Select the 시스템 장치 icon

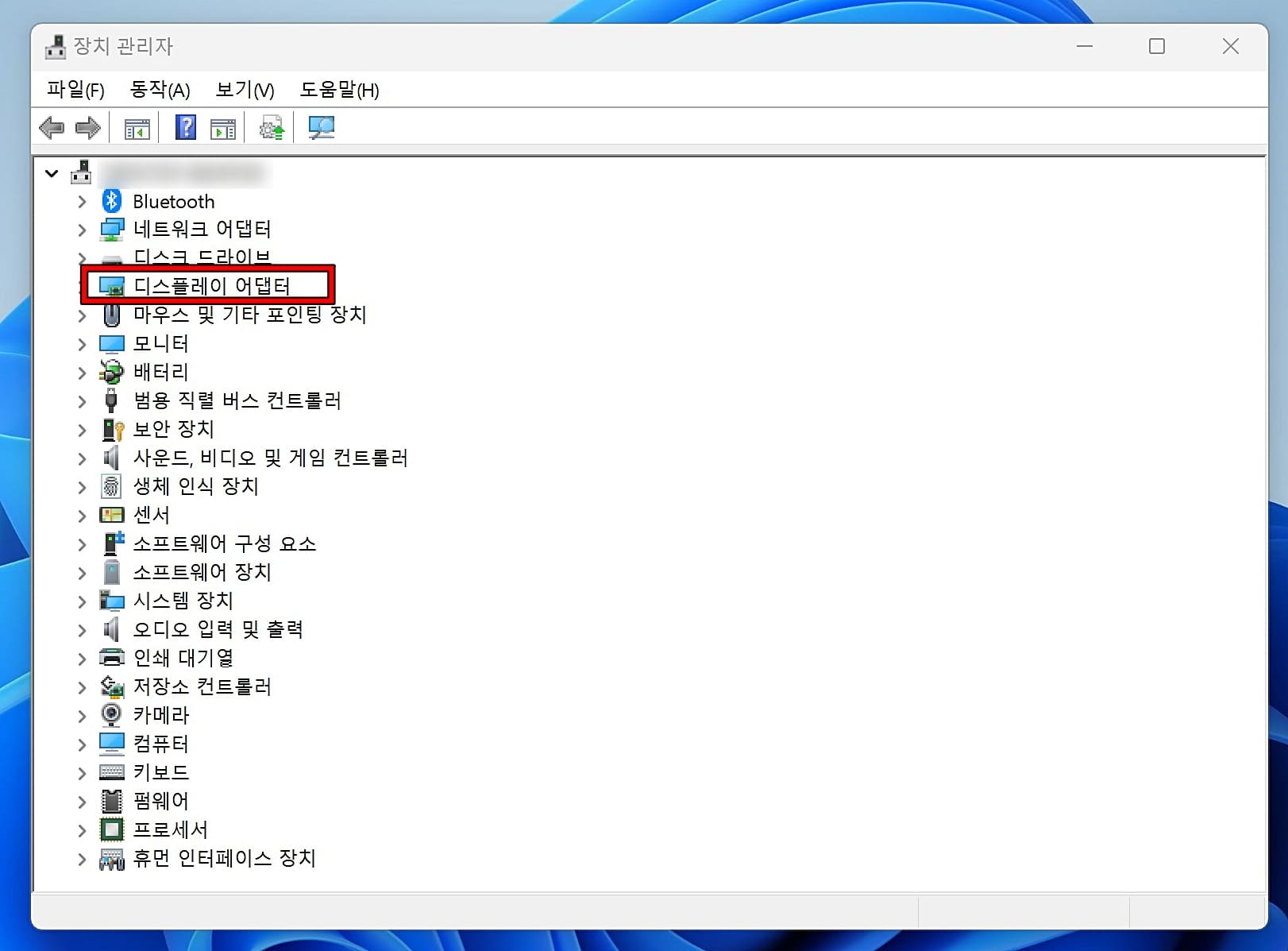pos(112,601)
